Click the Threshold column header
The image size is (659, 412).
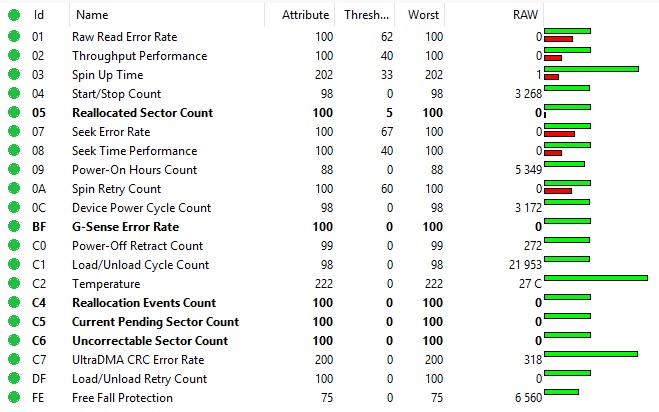[x=367, y=15]
